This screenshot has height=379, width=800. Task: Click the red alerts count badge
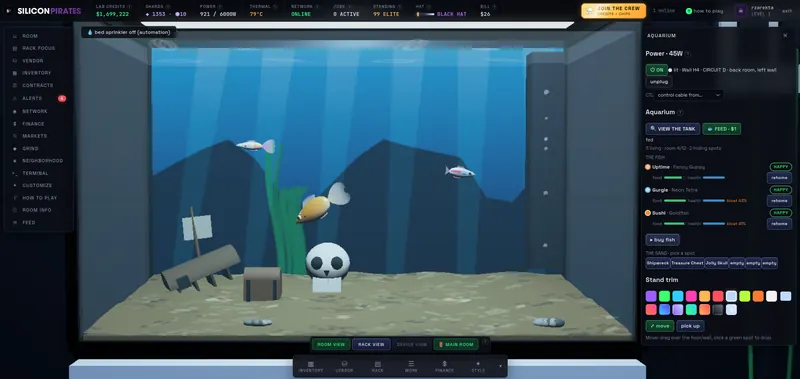click(62, 98)
